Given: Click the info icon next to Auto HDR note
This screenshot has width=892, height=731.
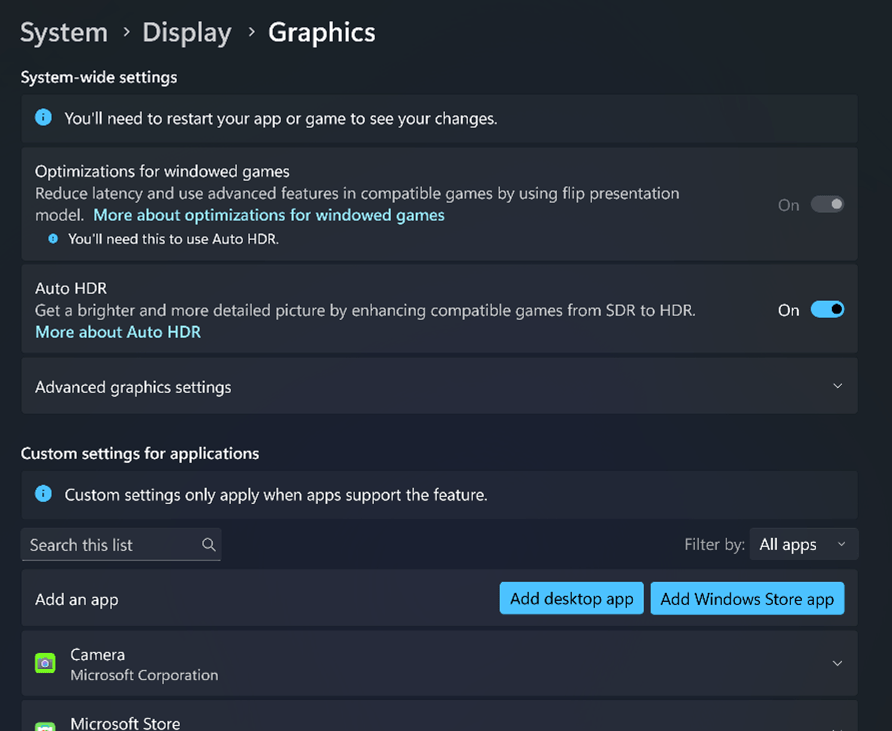Looking at the screenshot, I should 51,239.
